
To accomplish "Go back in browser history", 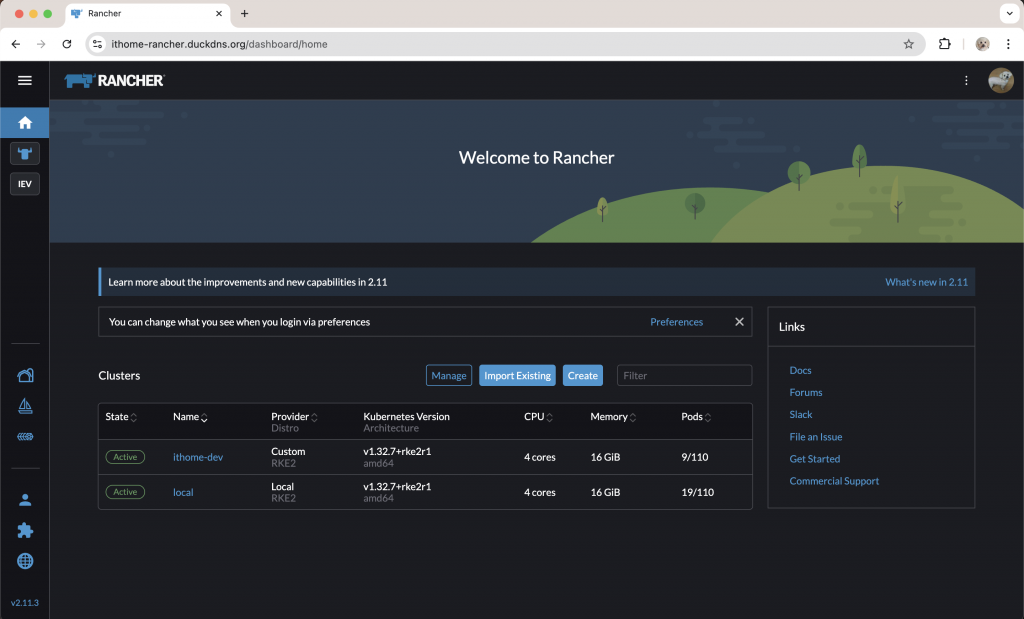I will coord(16,44).
